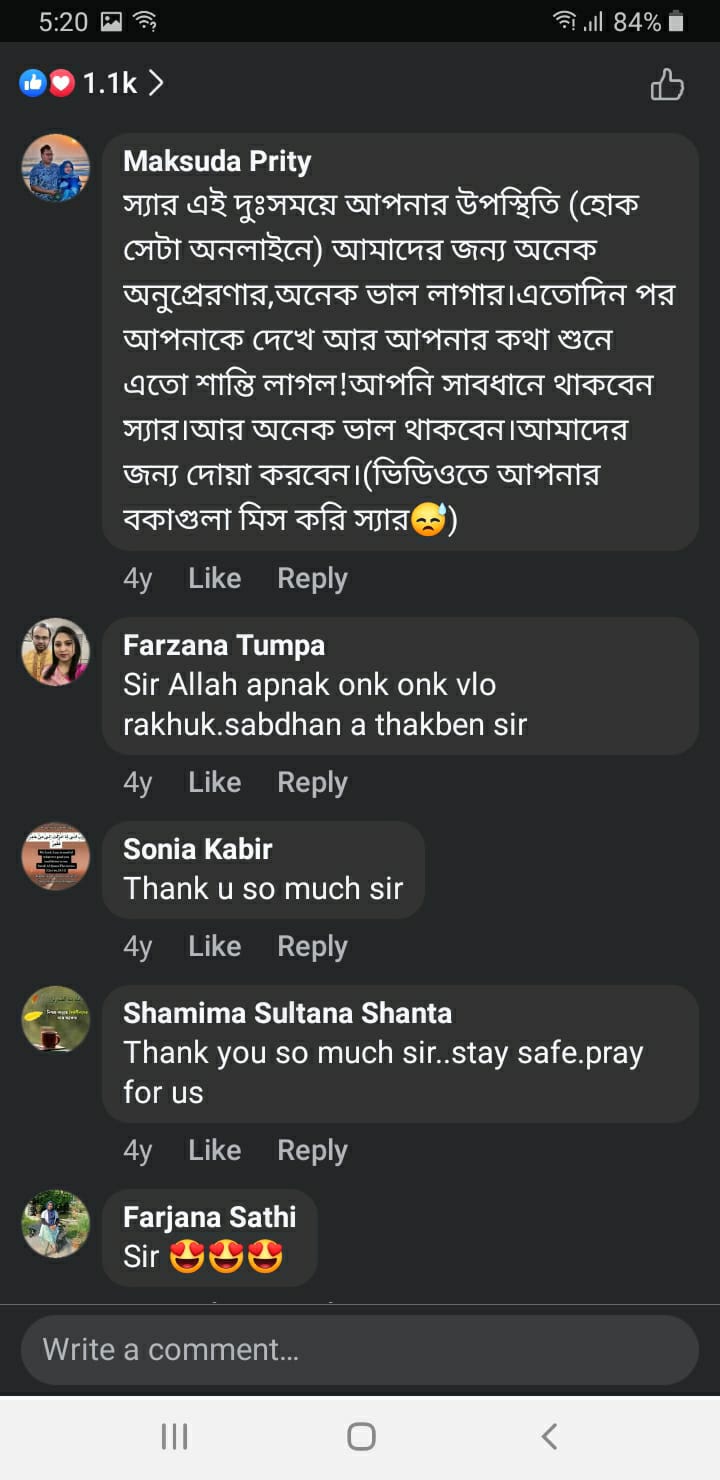The image size is (720, 1480).
Task: Tap Shamima Sultana Shanta's avatar
Action: (56, 1020)
